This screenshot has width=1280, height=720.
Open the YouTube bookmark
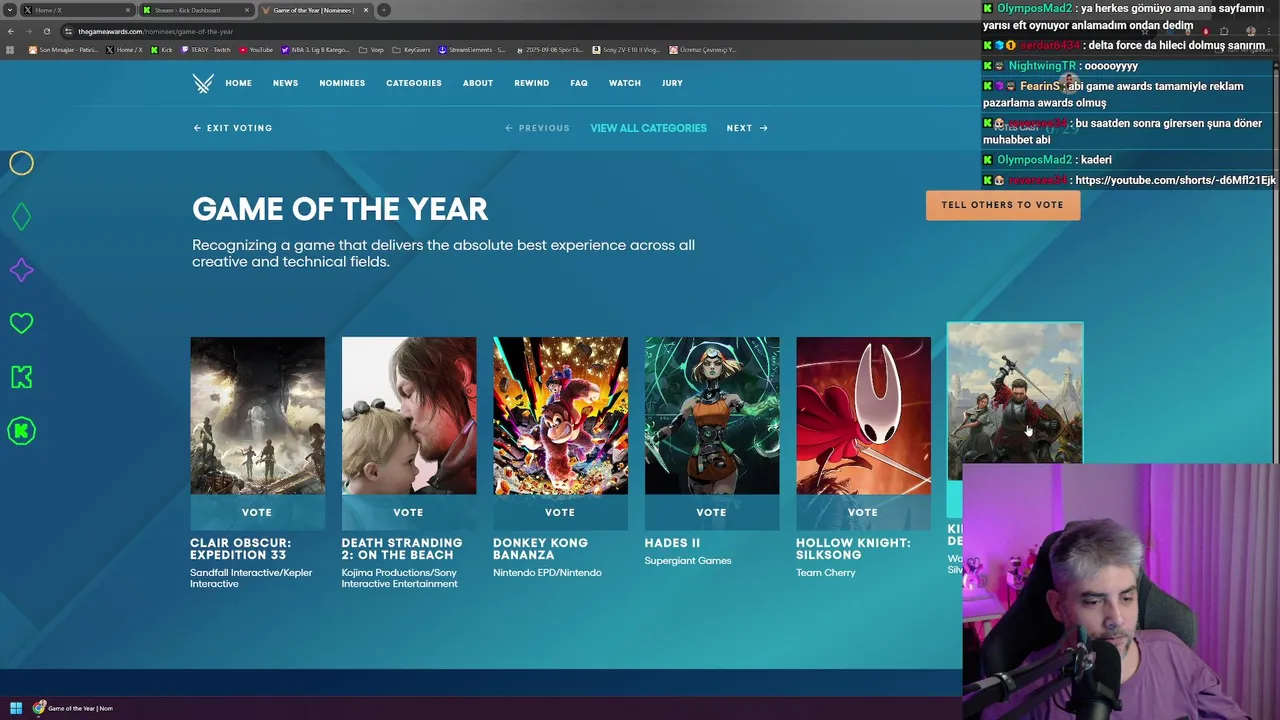[256, 49]
